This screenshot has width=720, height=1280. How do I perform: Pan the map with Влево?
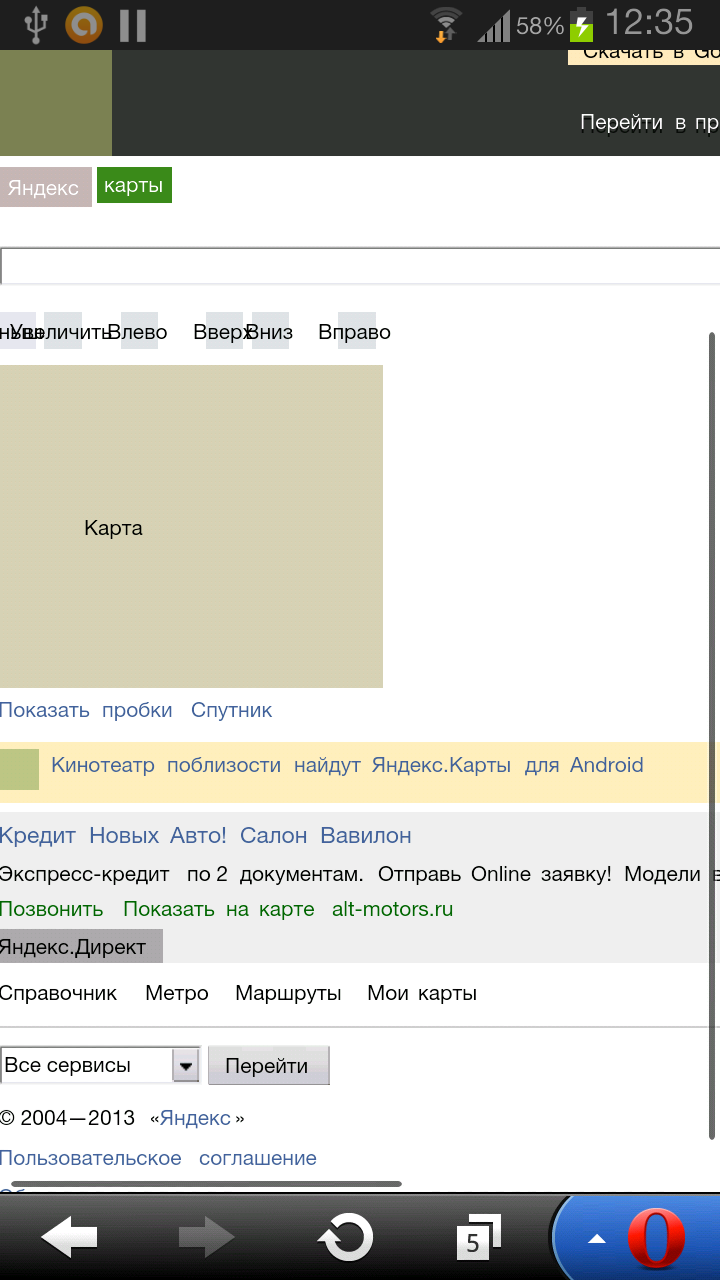click(x=138, y=332)
